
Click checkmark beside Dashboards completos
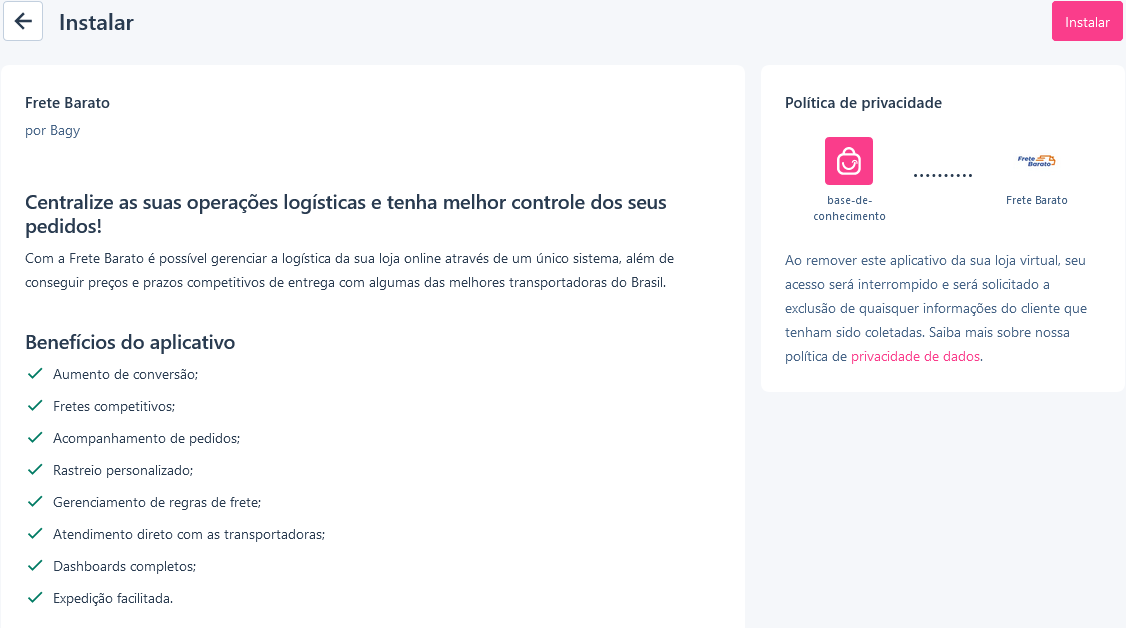tap(35, 566)
